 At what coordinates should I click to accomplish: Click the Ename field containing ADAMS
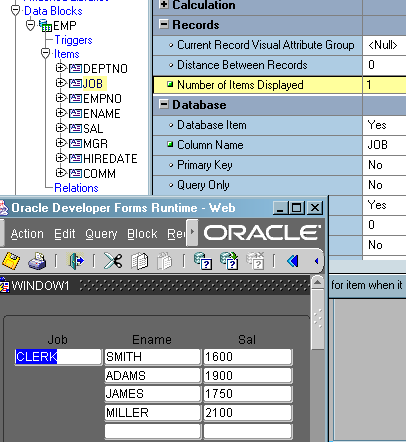click(153, 376)
